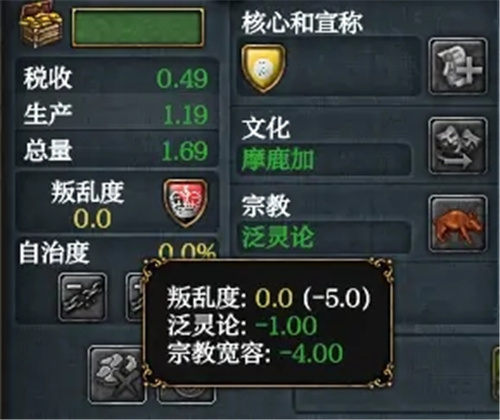The width and height of the screenshot is (500, 420).
Task: Click the treasure chest icon
Action: pos(42,25)
